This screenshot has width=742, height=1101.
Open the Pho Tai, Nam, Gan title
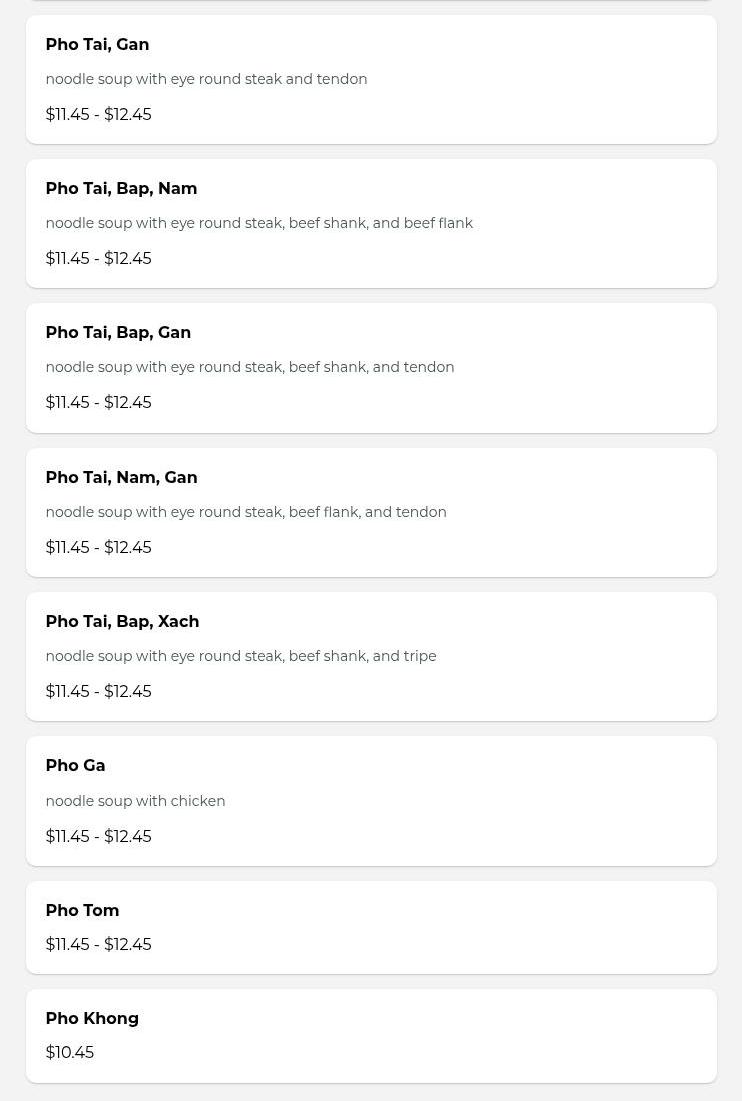(121, 478)
